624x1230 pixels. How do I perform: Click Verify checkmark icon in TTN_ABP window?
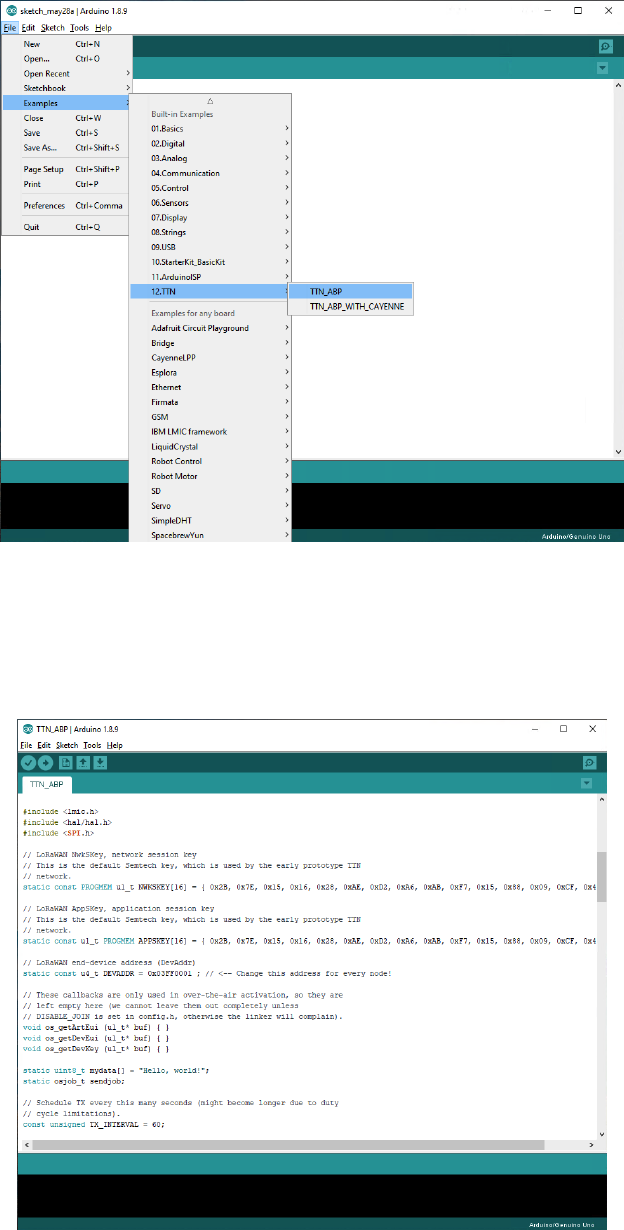pos(28,762)
